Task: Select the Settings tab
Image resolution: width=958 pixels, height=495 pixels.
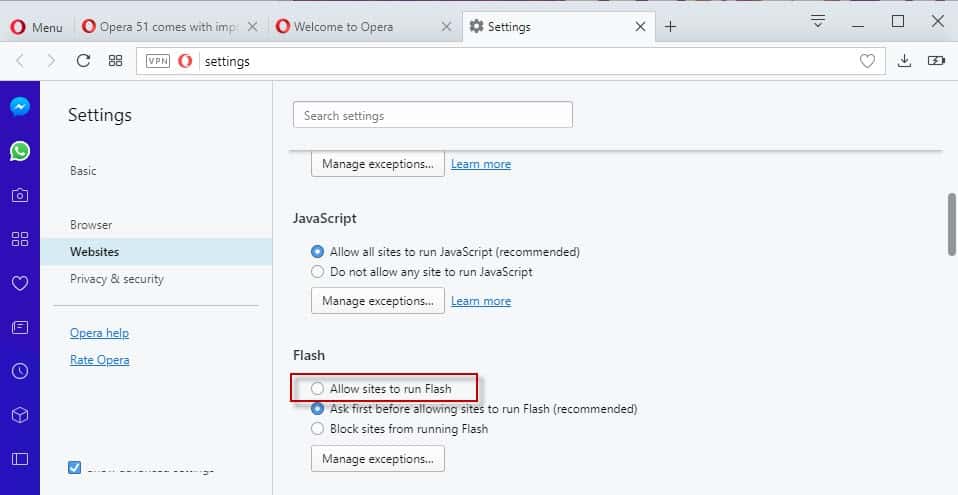Action: pyautogui.click(x=508, y=27)
